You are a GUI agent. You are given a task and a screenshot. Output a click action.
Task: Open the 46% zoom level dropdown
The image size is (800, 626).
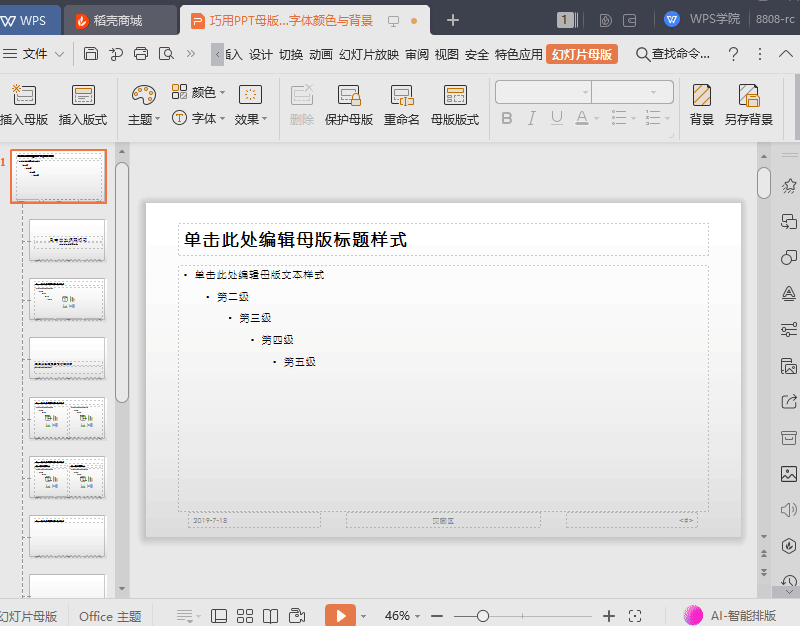pos(402,616)
